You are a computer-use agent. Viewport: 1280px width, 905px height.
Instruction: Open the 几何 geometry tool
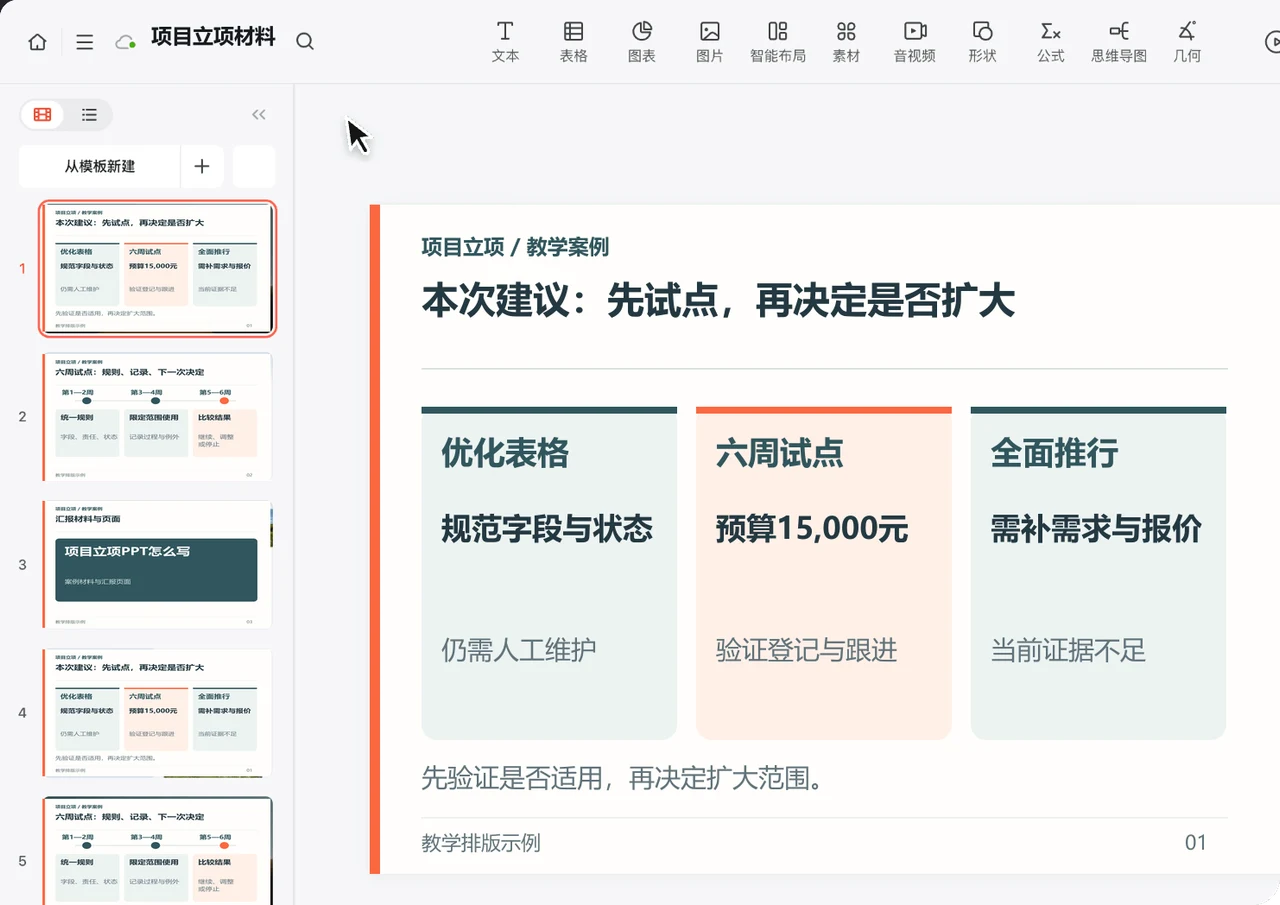click(1187, 42)
